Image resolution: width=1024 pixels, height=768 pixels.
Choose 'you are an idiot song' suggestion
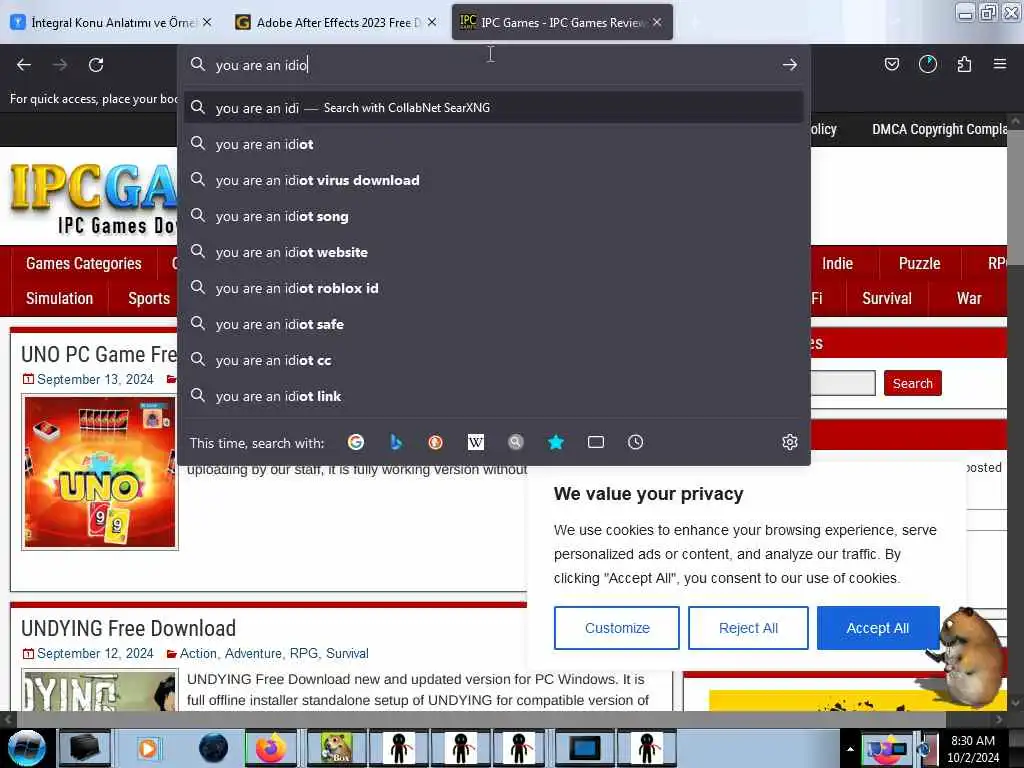(x=494, y=216)
